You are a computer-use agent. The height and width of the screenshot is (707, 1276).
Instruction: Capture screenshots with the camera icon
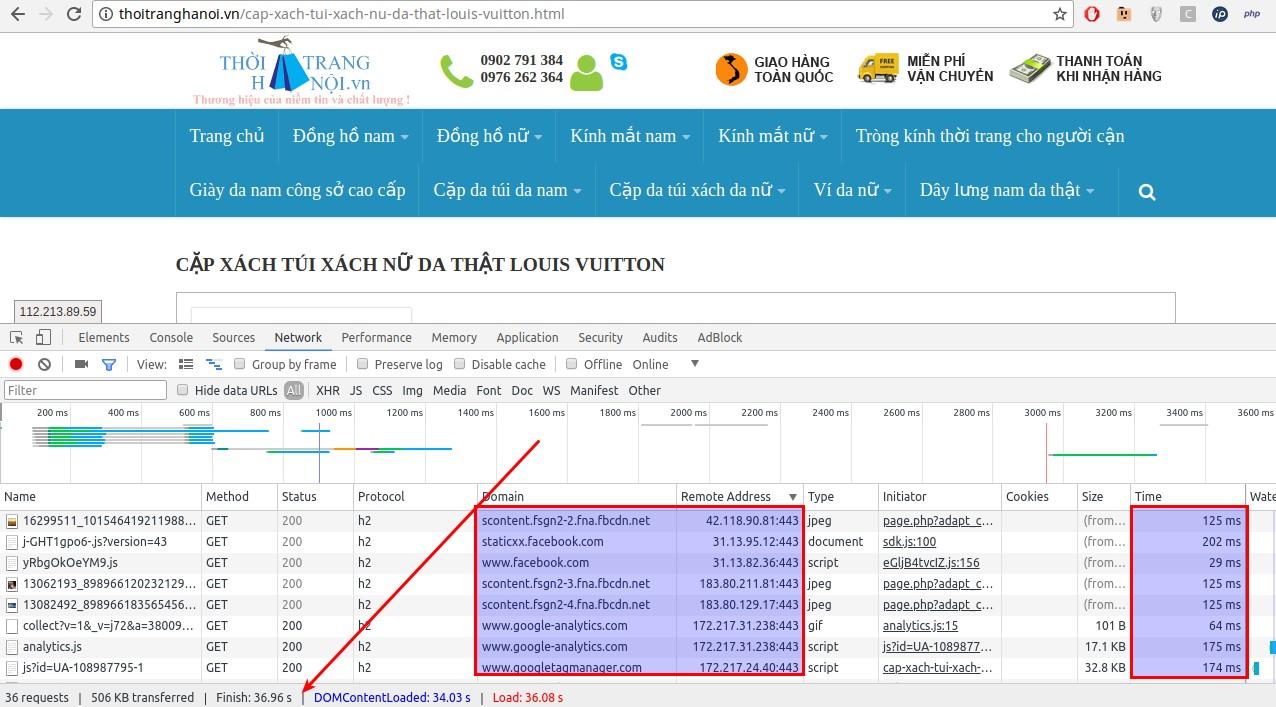coord(82,364)
